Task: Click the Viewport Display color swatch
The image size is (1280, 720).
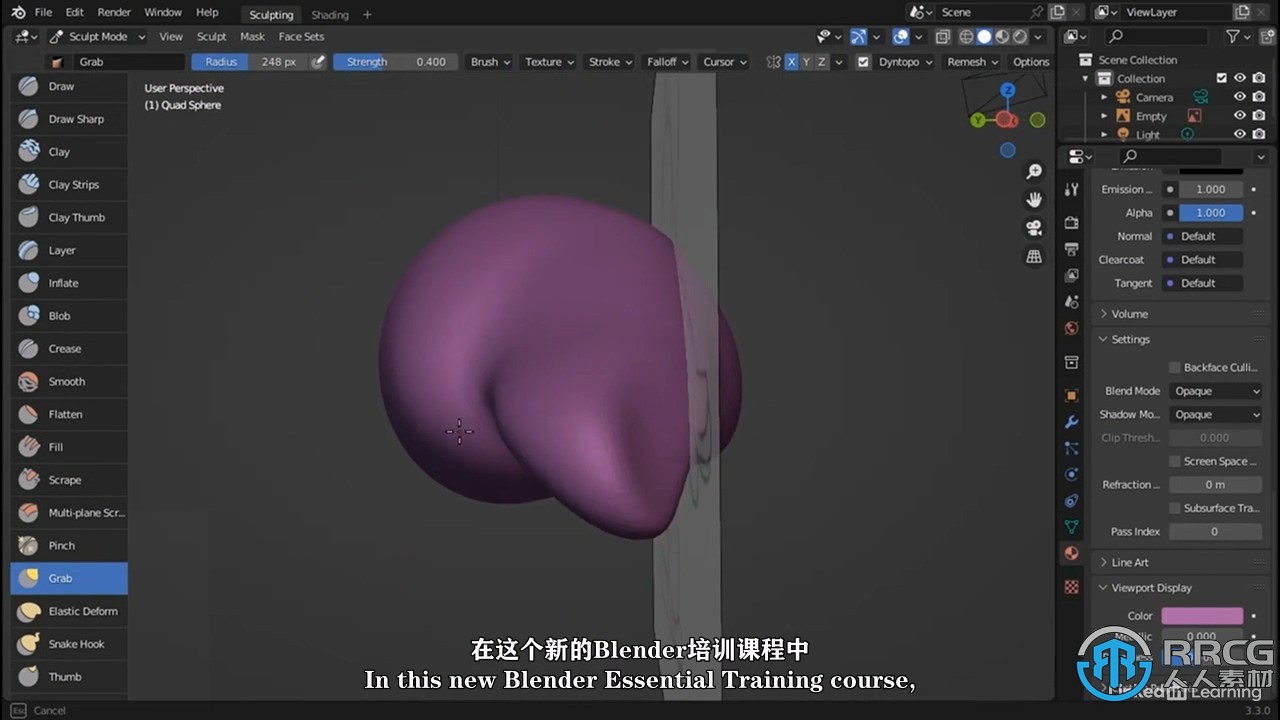Action: tap(1201, 616)
